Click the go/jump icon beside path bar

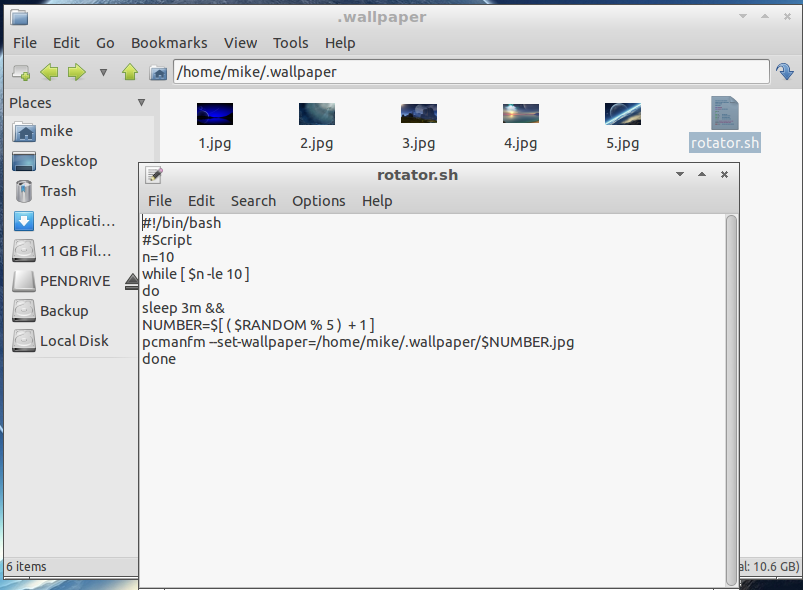point(785,72)
